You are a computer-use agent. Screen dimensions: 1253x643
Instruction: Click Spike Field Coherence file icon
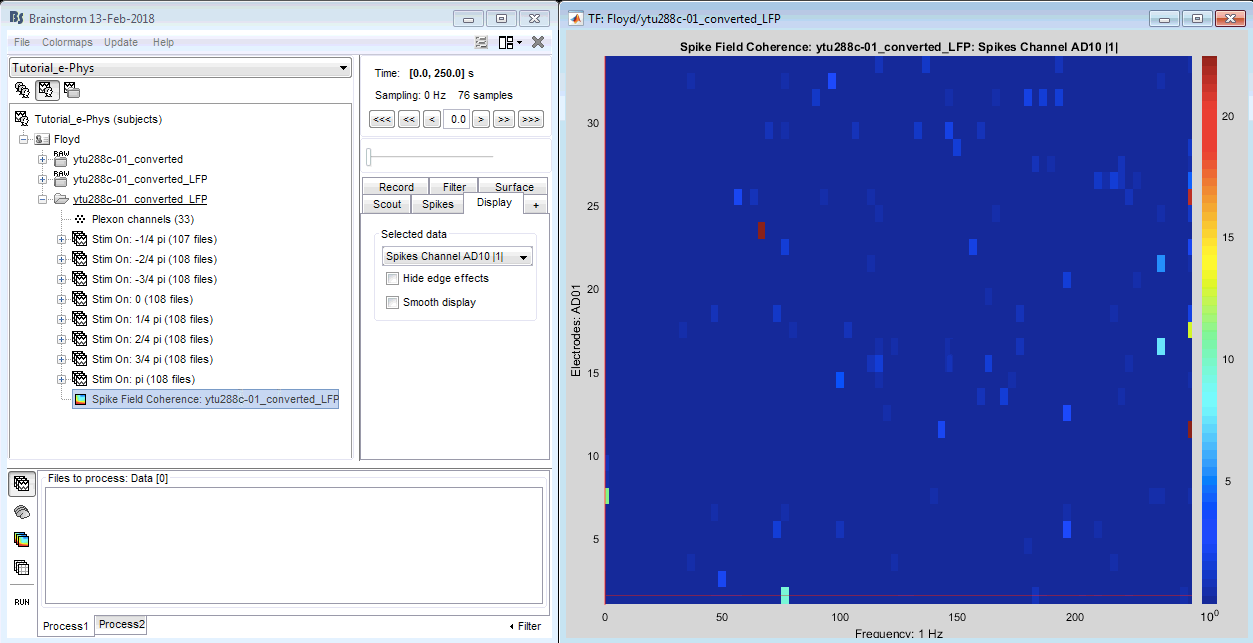click(81, 399)
